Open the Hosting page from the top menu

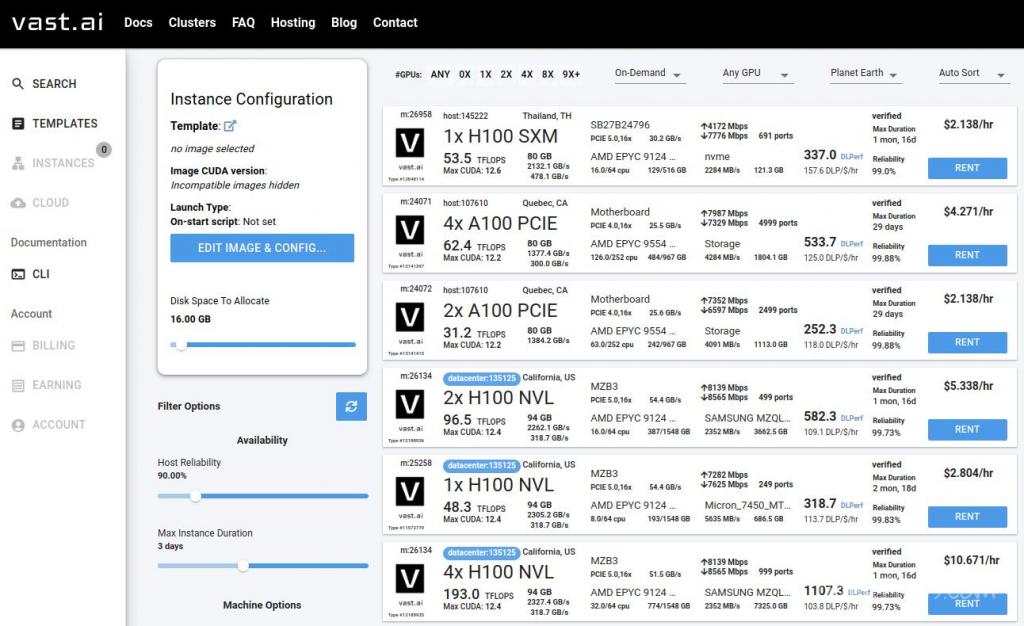coord(292,22)
